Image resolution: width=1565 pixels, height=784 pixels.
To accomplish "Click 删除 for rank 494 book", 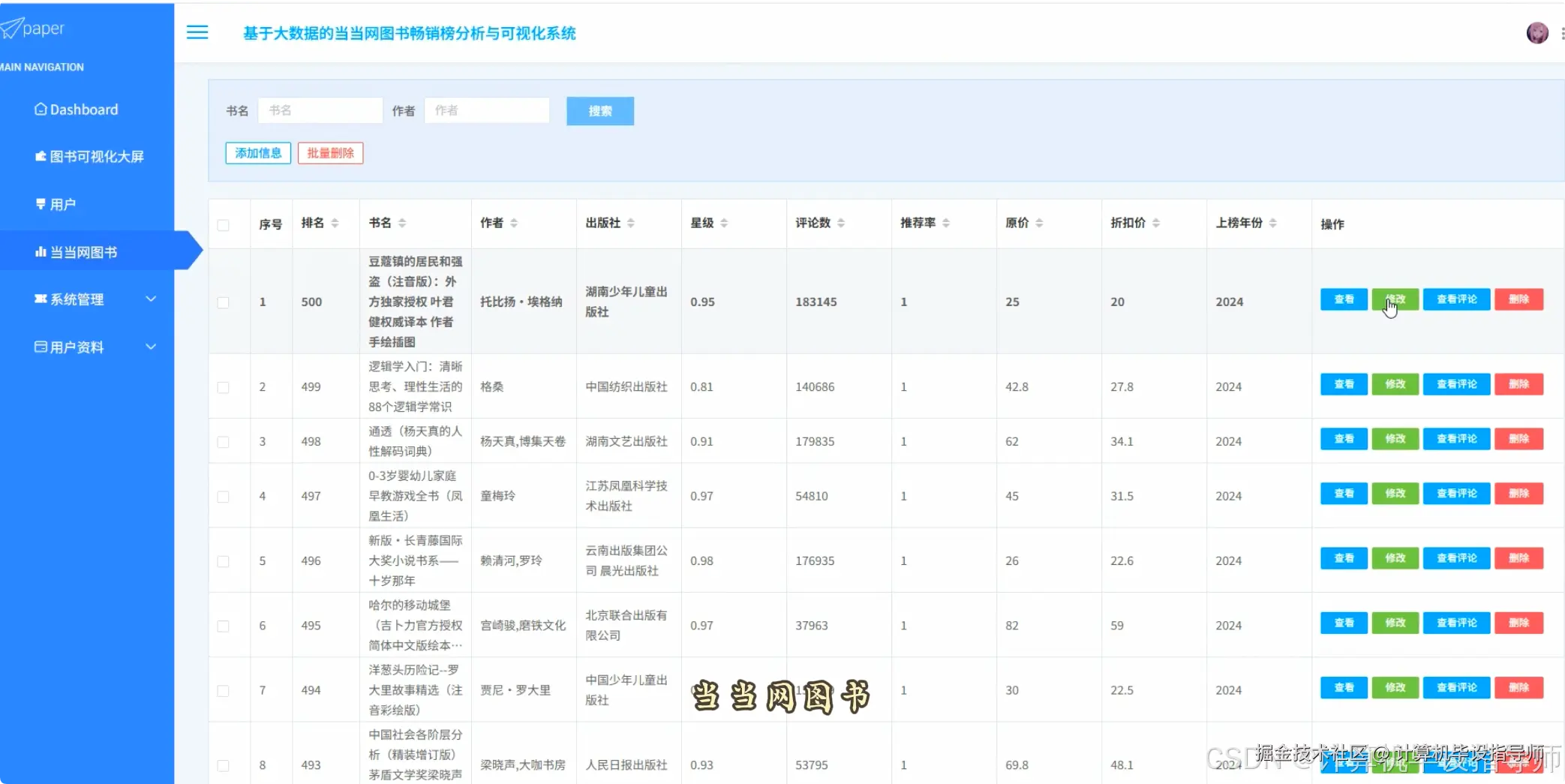I will pyautogui.click(x=1519, y=688).
